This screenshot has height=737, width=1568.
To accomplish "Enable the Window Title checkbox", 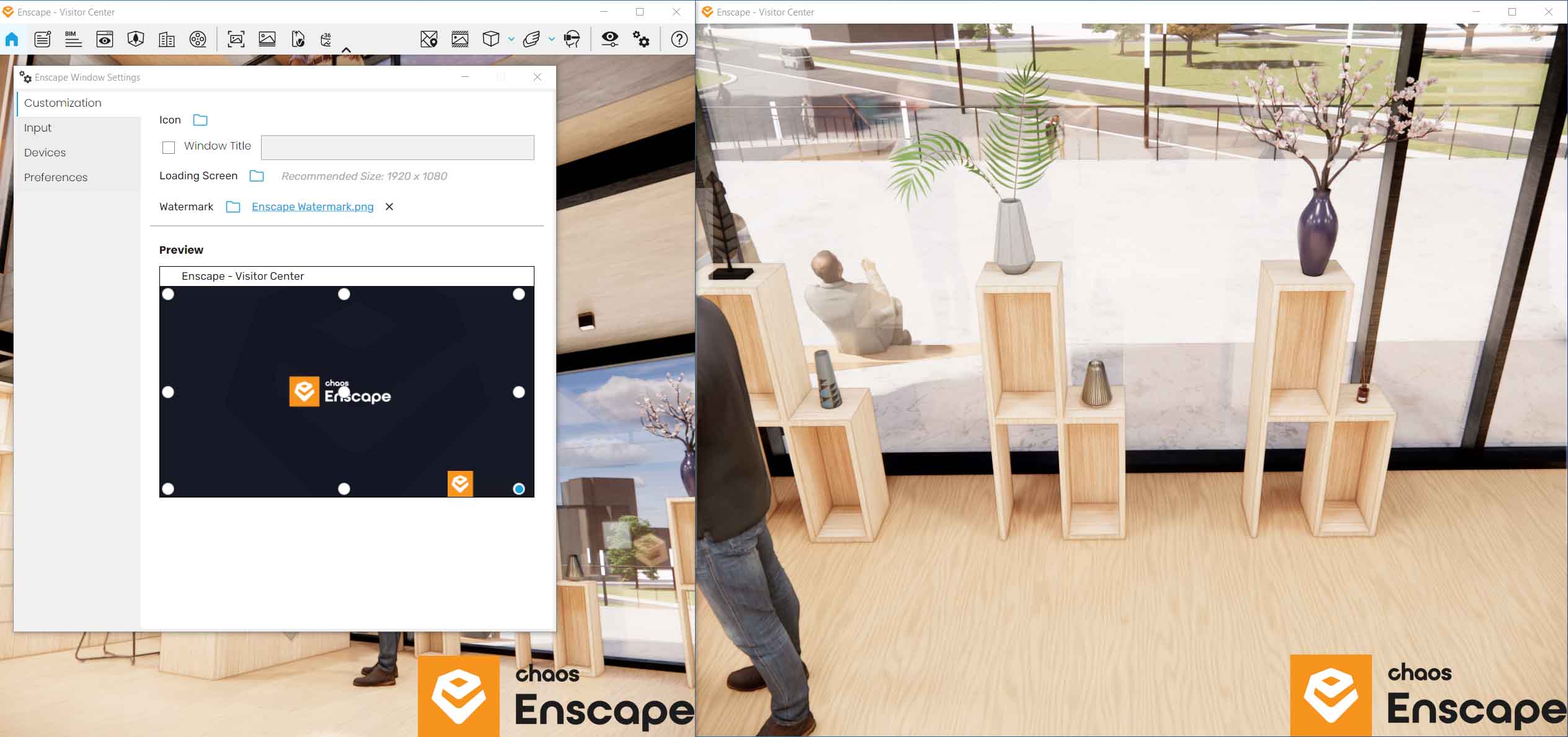I will pyautogui.click(x=168, y=148).
